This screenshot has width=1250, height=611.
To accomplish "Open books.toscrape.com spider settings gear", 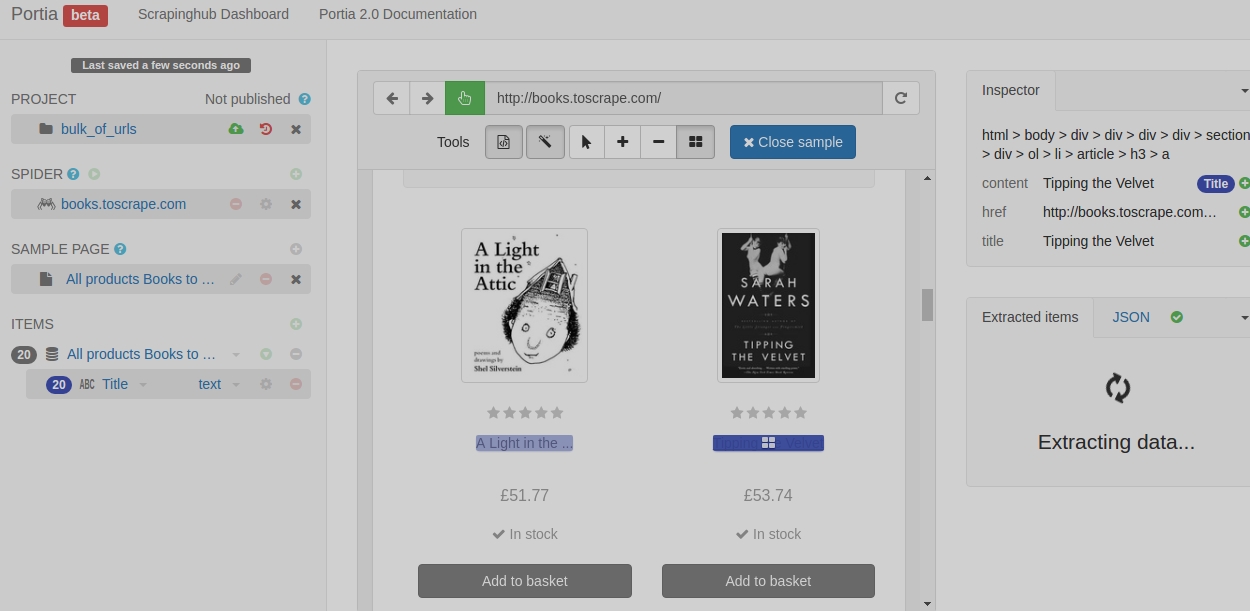I will (x=266, y=204).
